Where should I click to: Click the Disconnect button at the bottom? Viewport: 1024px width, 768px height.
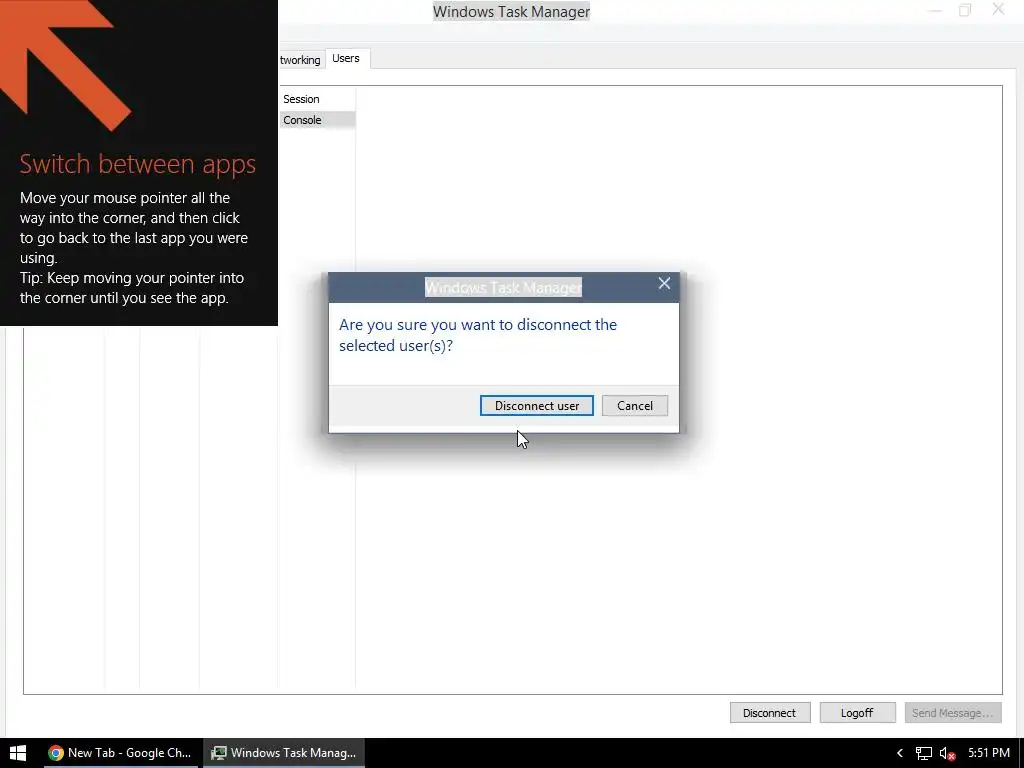click(x=770, y=712)
